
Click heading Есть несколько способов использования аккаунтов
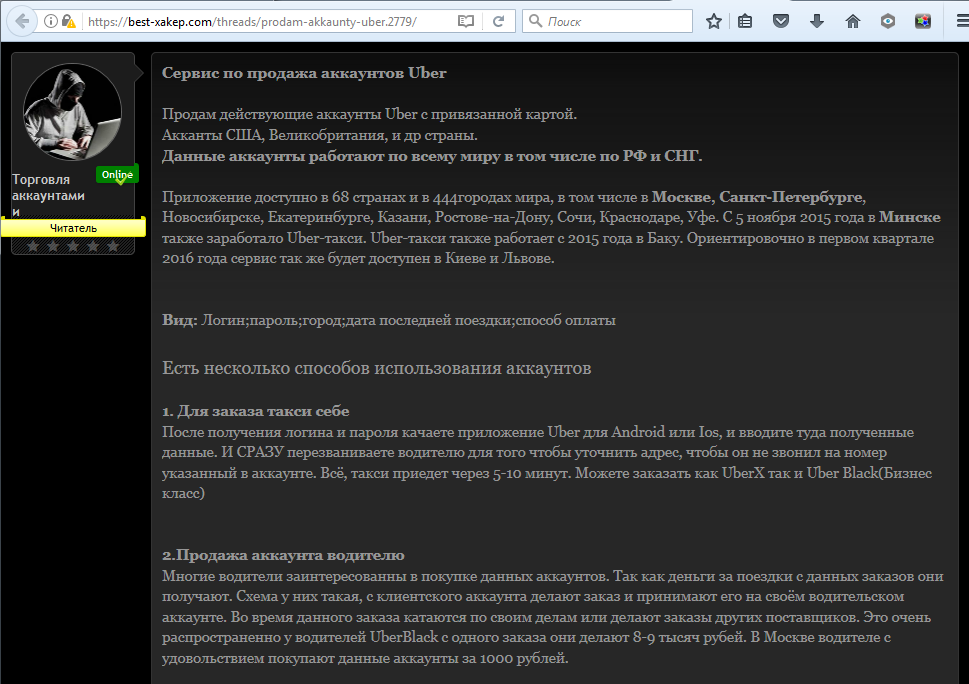click(376, 368)
